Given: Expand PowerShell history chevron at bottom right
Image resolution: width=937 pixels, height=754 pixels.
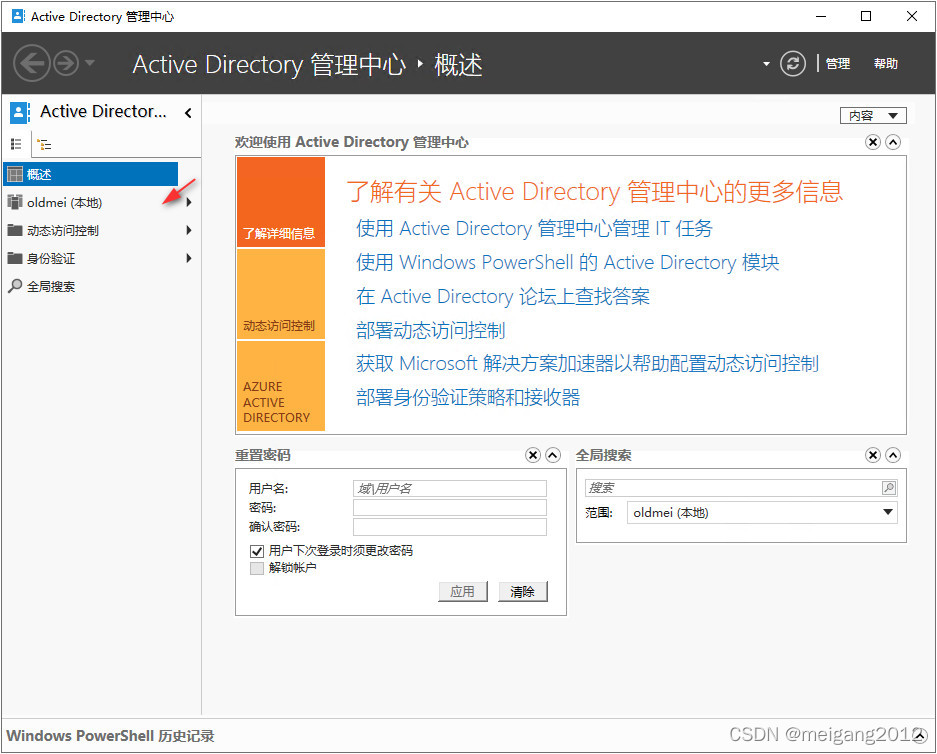Looking at the screenshot, I should coord(920,735).
